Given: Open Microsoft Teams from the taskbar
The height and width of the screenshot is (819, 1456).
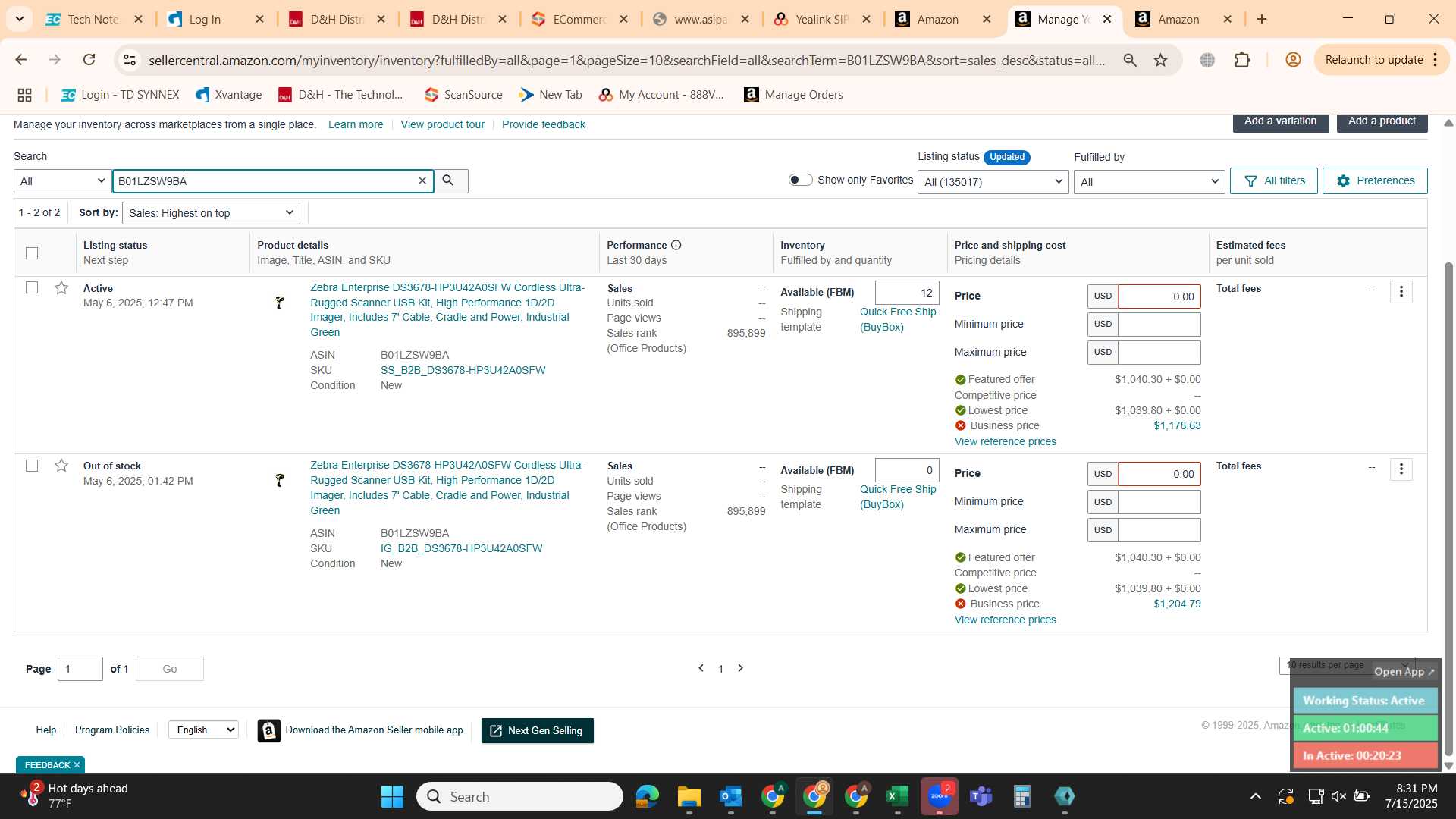Looking at the screenshot, I should click(981, 796).
